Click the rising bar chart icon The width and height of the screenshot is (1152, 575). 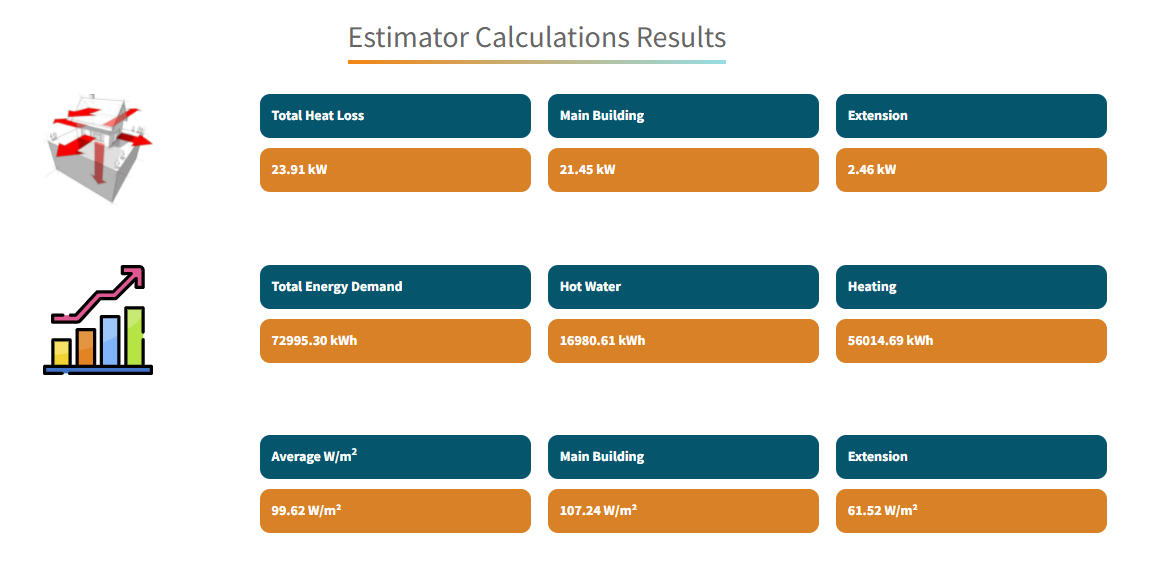(98, 320)
